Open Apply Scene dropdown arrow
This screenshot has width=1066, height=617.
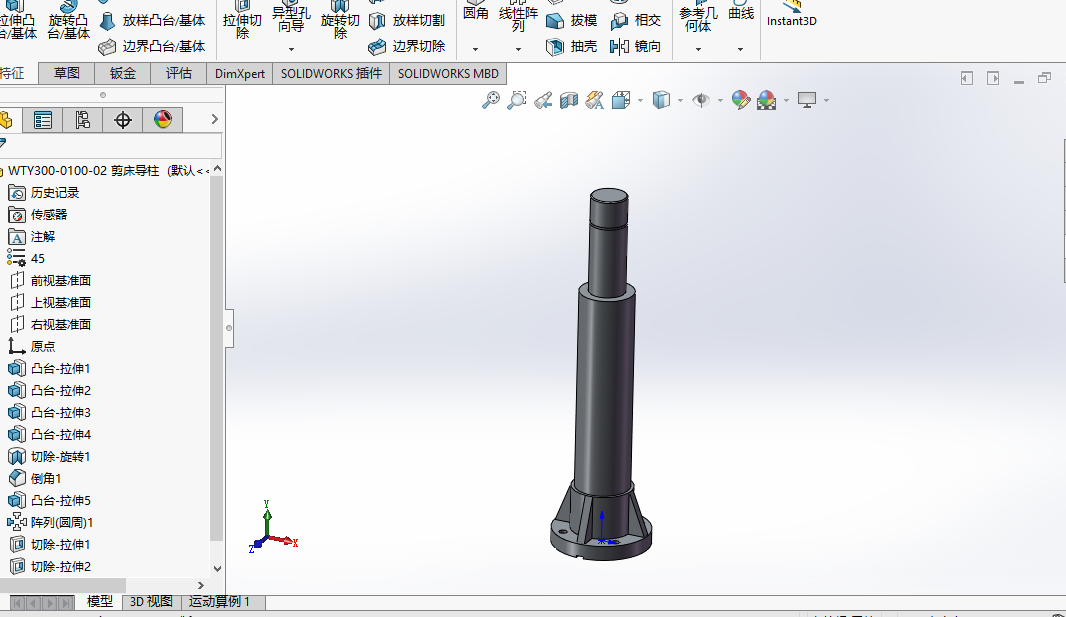pyautogui.click(x=786, y=101)
